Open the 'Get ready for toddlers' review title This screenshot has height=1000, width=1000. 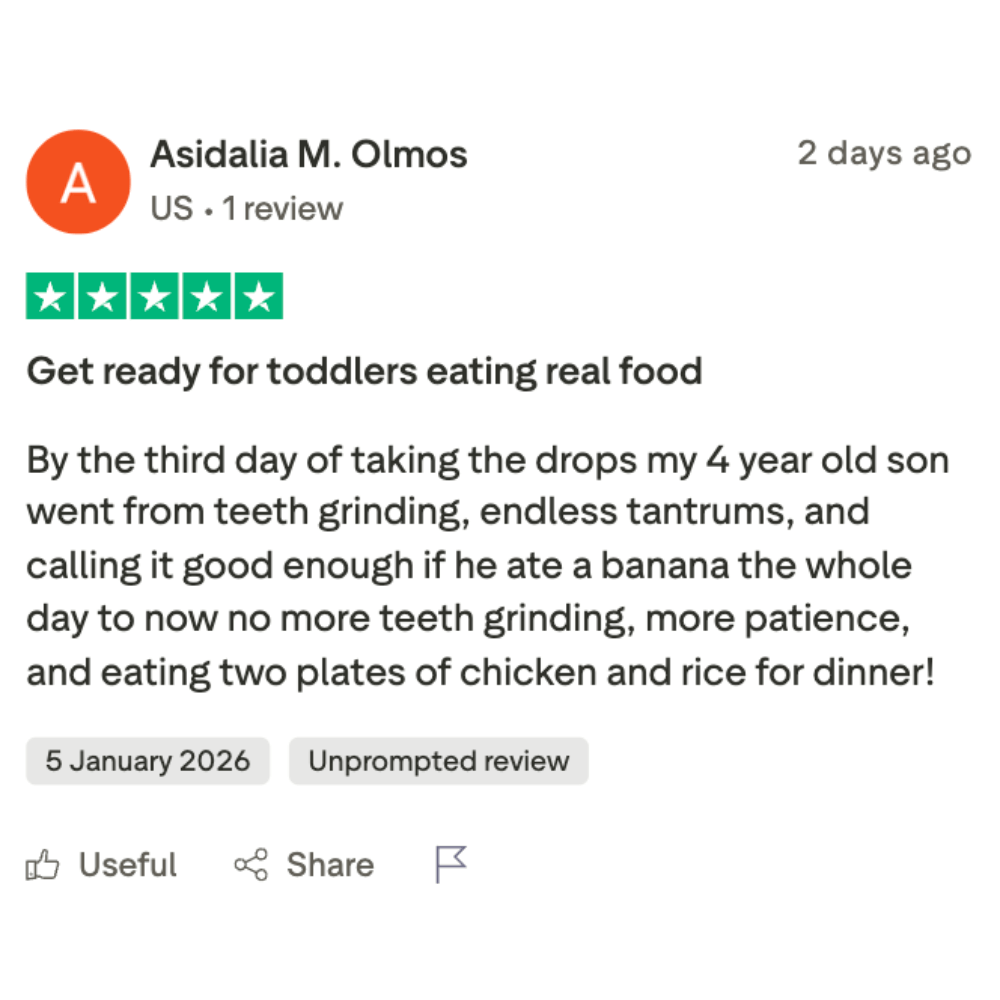(x=364, y=372)
